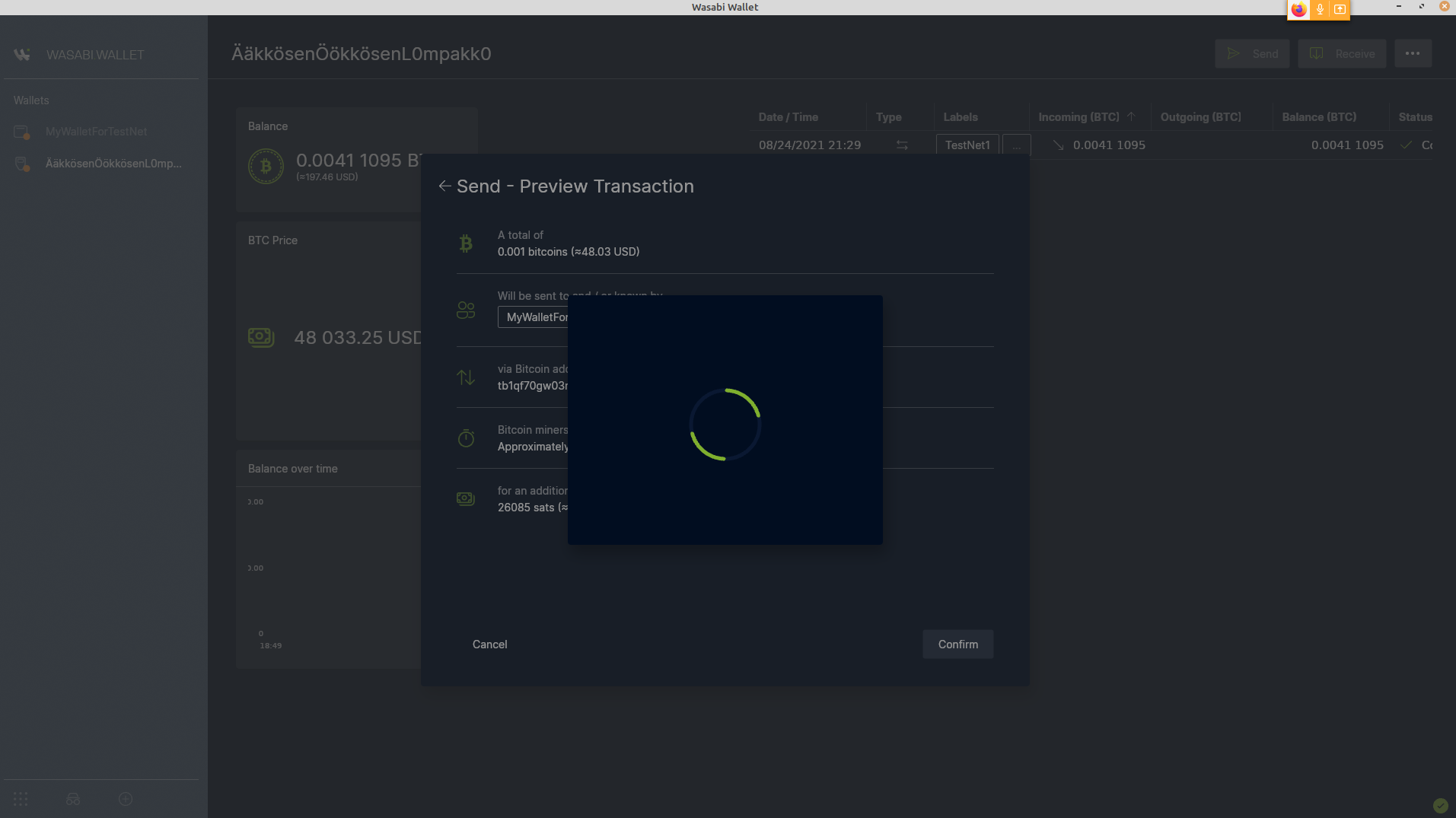Click the (≈197.46 USD) balance text
Image resolution: width=1456 pixels, height=818 pixels.
coord(327,177)
